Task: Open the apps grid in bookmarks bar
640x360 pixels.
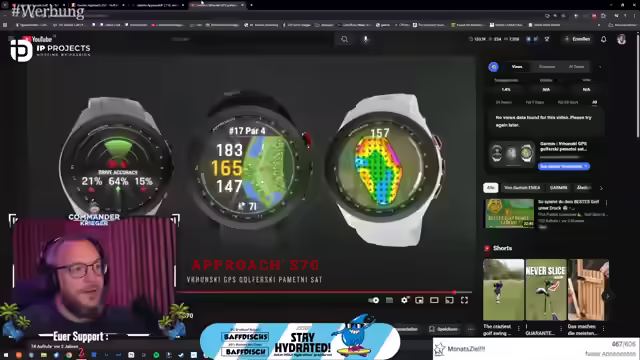Action: [x=5, y=25]
